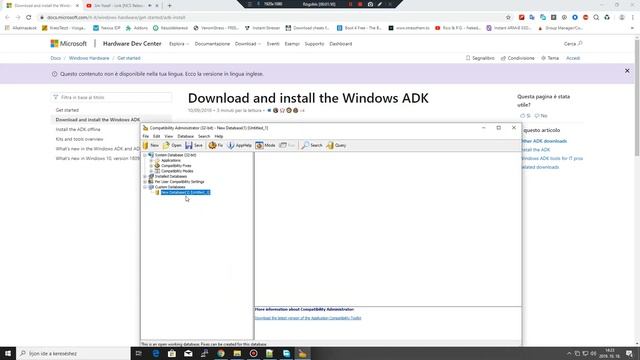The width and height of the screenshot is (640, 360).
Task: Click the Search toolbar button in Compatibility Administrator
Action: (x=312, y=145)
